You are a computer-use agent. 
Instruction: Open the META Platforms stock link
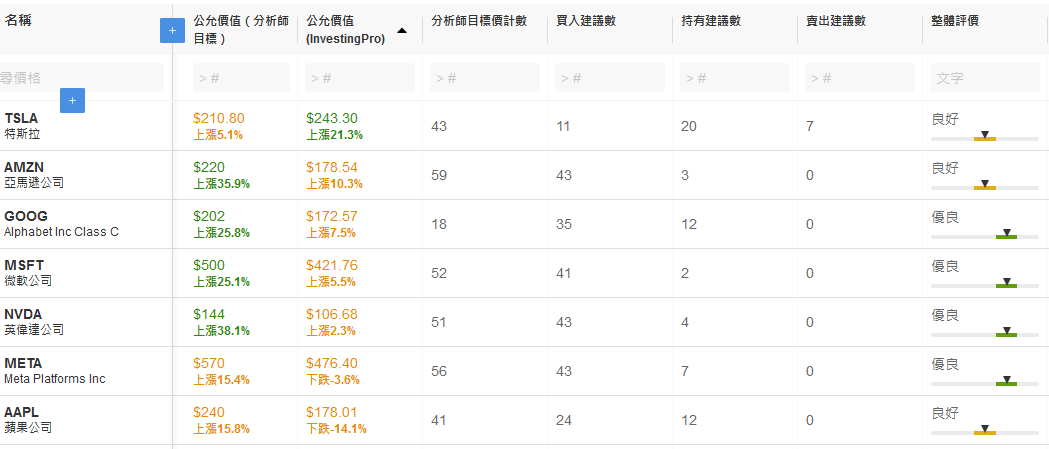(x=23, y=363)
